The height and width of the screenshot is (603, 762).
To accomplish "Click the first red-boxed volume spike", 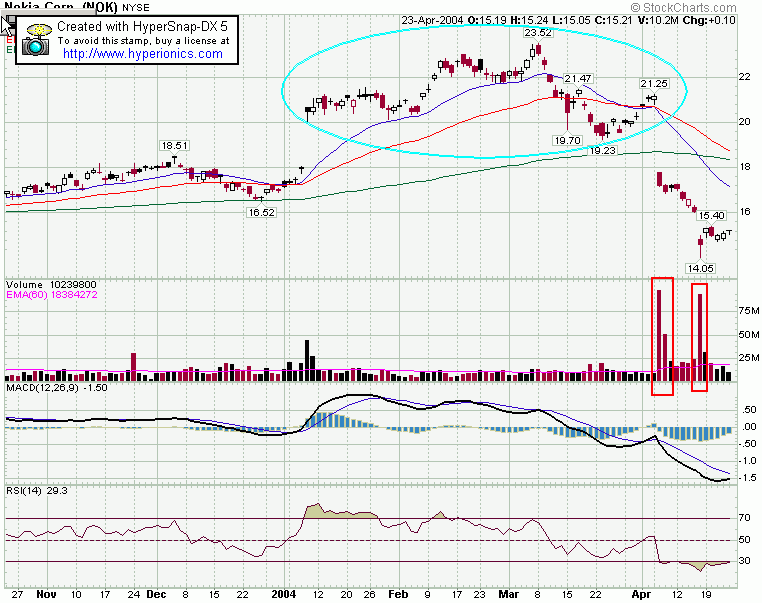I will [x=661, y=335].
